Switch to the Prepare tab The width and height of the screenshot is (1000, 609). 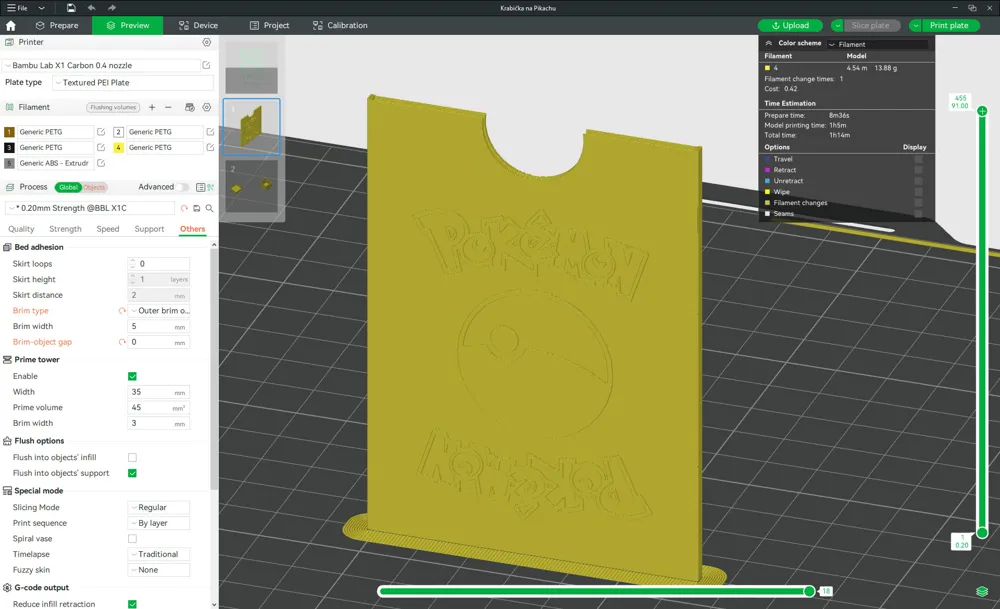click(56, 25)
